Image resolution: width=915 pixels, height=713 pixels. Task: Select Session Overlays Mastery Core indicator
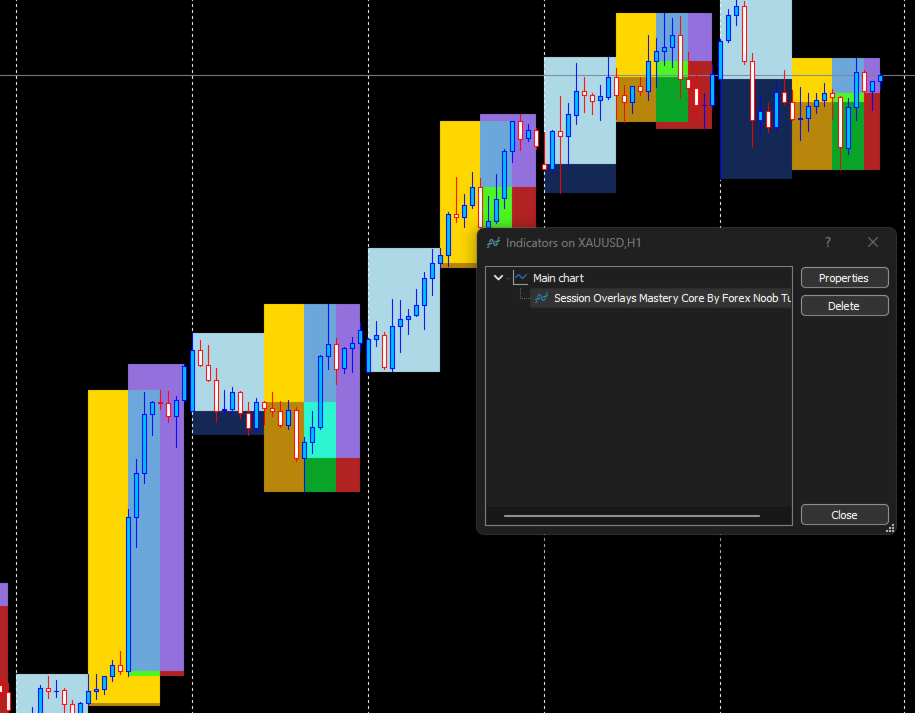661,298
